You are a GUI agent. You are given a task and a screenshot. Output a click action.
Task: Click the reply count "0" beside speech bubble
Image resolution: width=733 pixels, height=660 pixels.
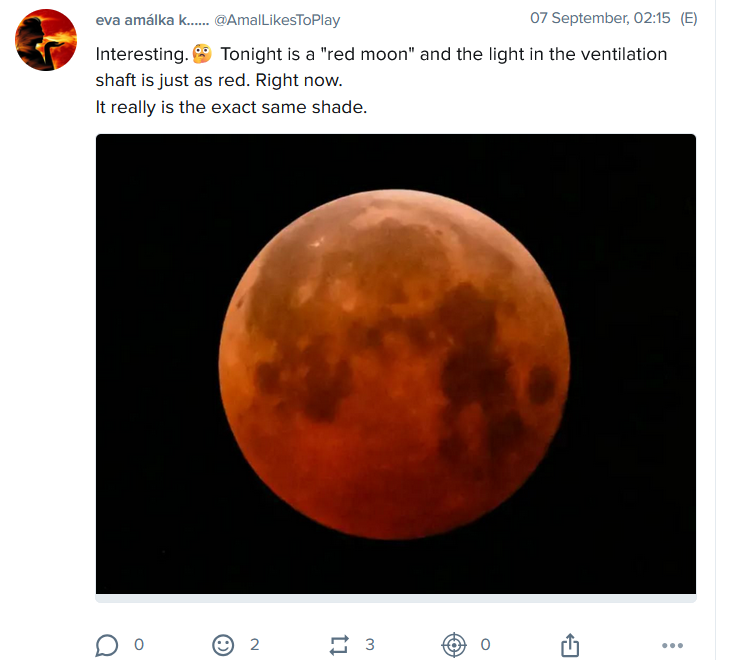pyautogui.click(x=139, y=645)
